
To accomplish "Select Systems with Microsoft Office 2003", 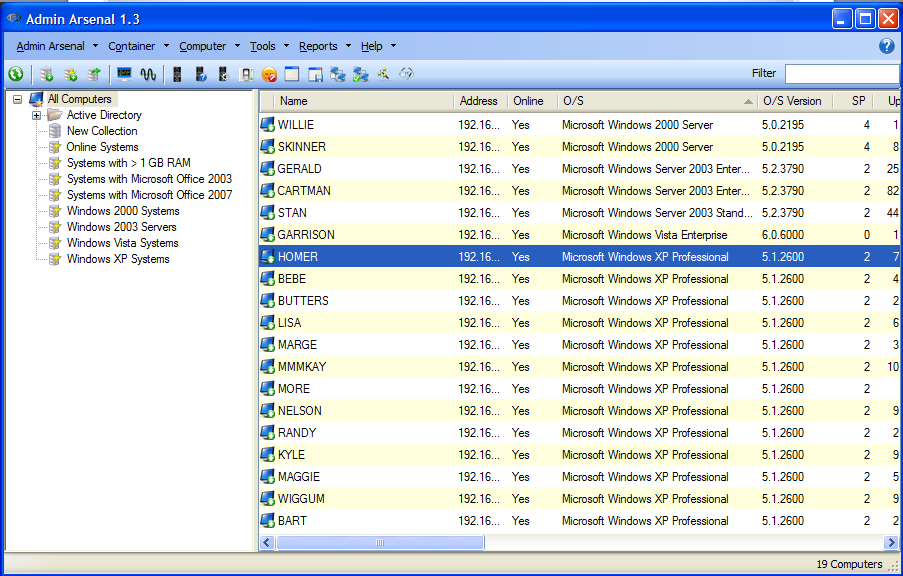I will pos(149,179).
